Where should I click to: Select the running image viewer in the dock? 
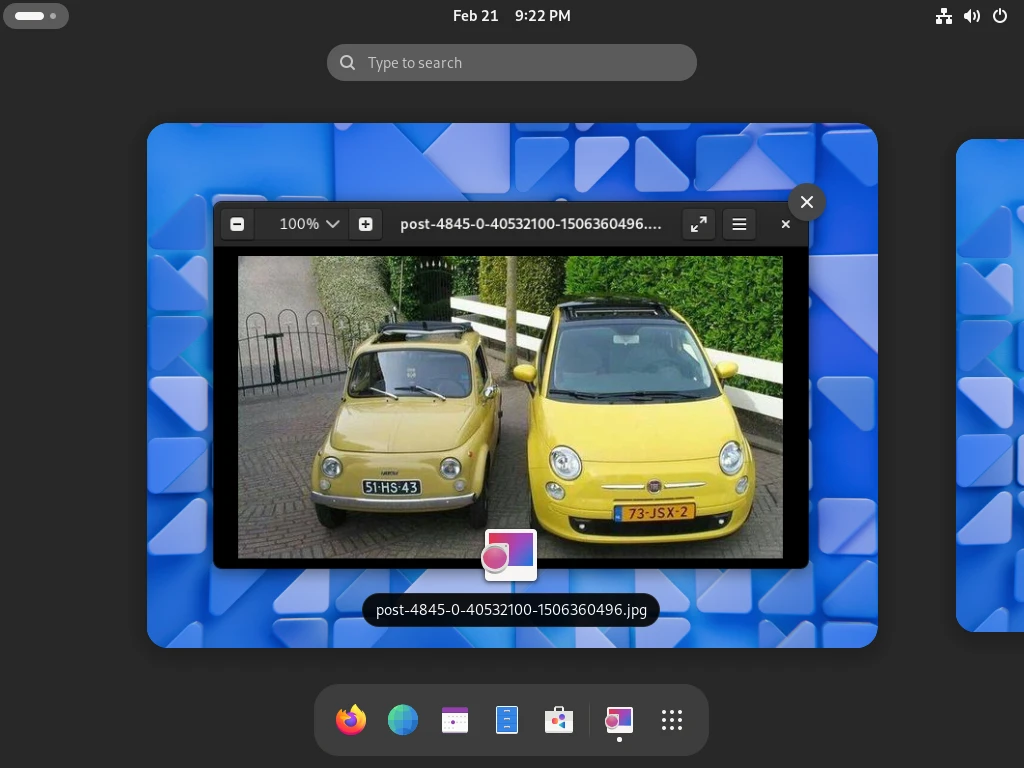619,720
